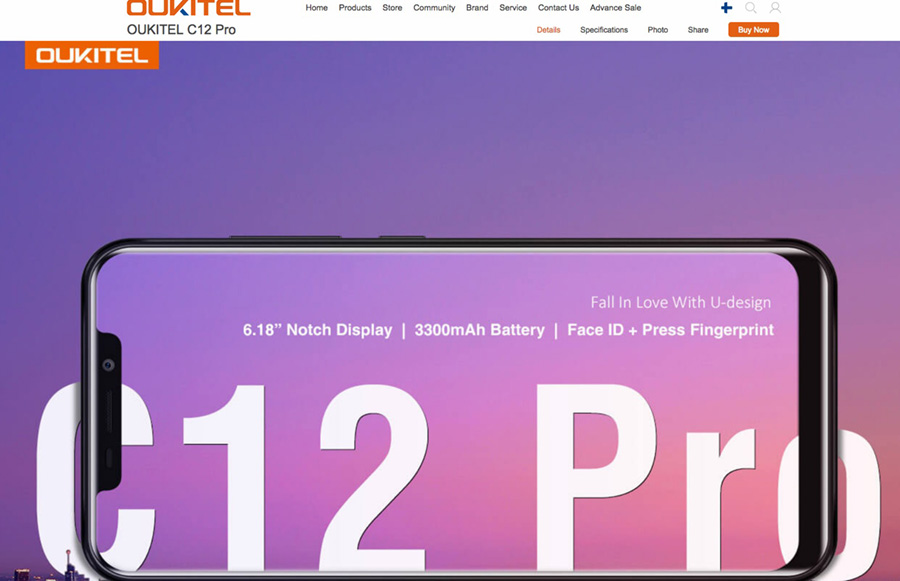This screenshot has width=900, height=581.
Task: Select Brand in the navigation bar
Action: point(477,8)
